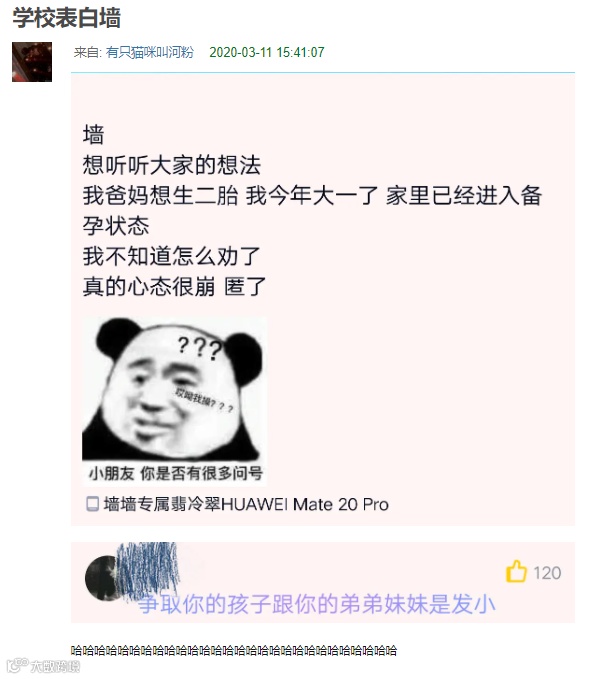The image size is (601, 679).
Task: Open the panda meme image
Action: [174, 401]
